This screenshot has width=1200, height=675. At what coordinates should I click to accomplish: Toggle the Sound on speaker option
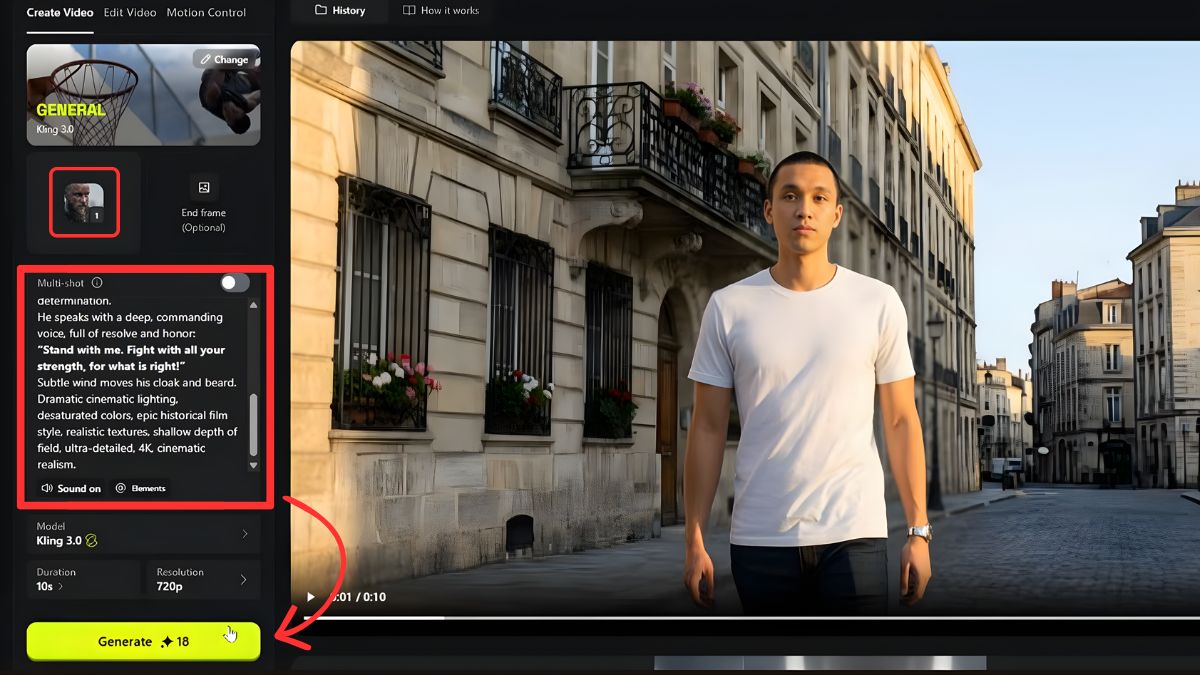(71, 488)
